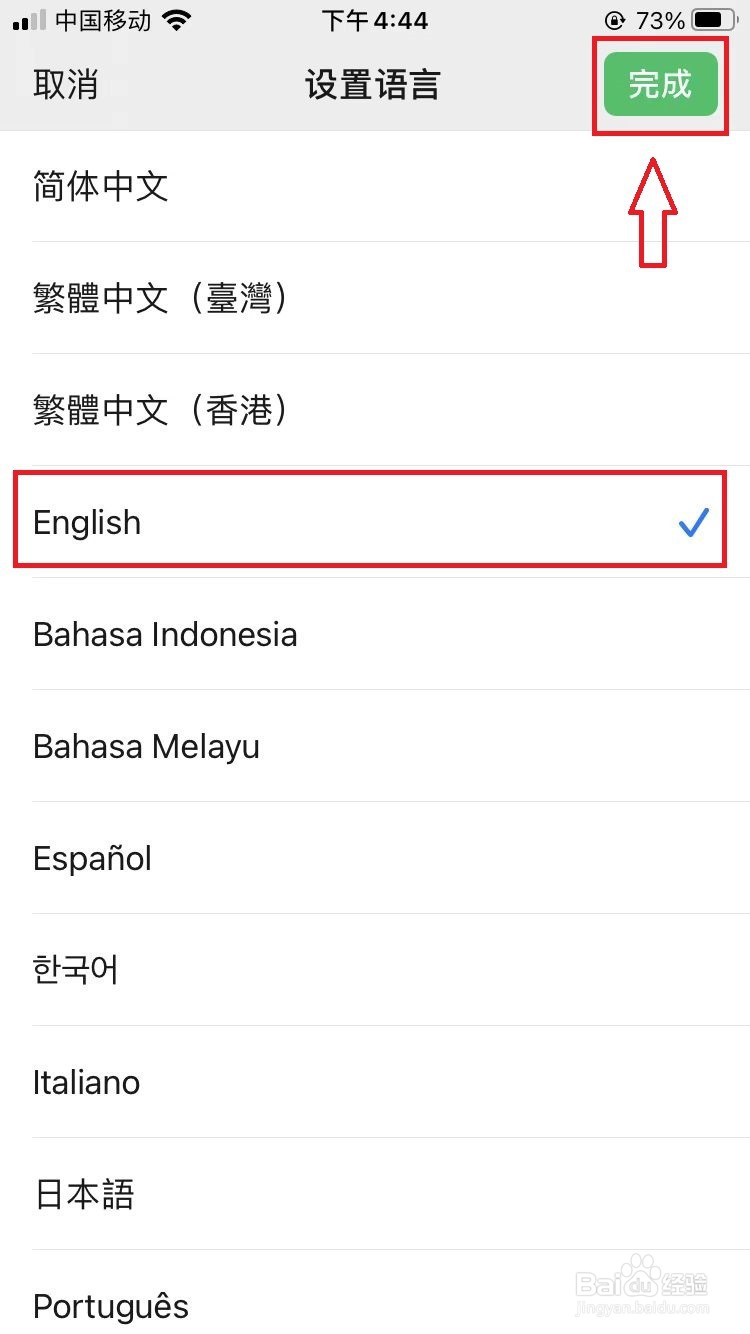The image size is (750, 1334).
Task: Tap the blue checkmark beside English
Action: click(x=693, y=522)
